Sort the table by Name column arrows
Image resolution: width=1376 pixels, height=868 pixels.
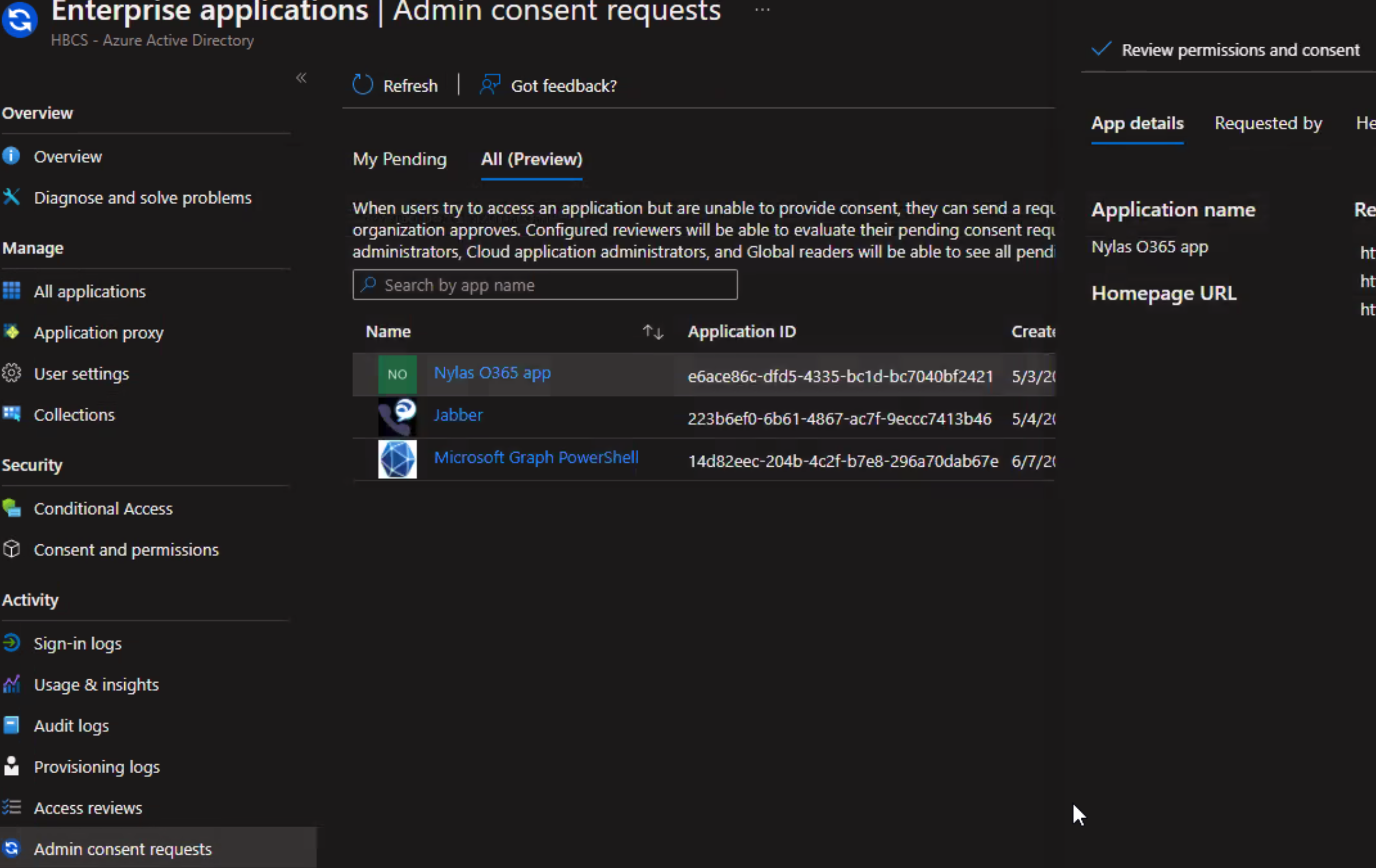pyautogui.click(x=653, y=332)
